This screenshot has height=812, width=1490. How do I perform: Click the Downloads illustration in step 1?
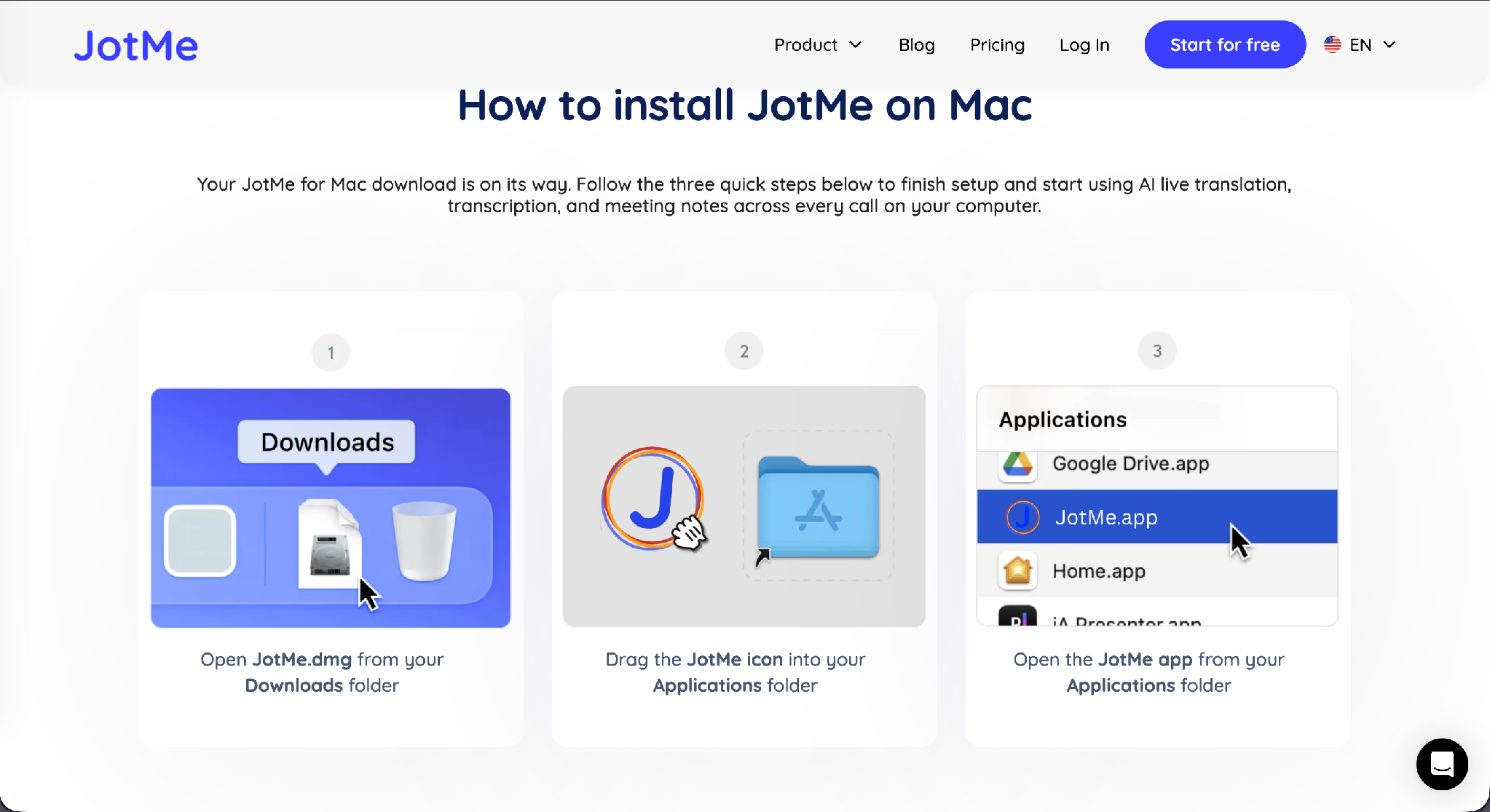coord(331,508)
